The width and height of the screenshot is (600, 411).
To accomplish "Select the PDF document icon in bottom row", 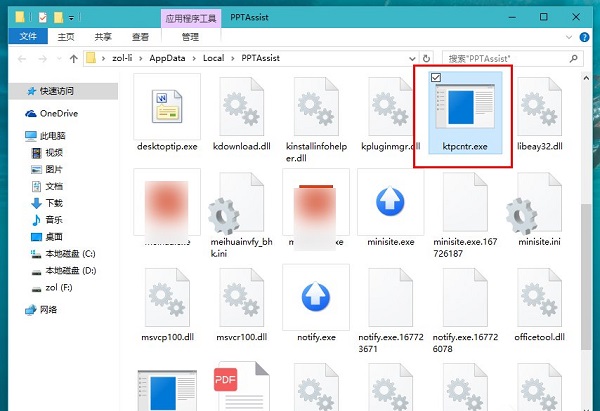I will [x=241, y=387].
